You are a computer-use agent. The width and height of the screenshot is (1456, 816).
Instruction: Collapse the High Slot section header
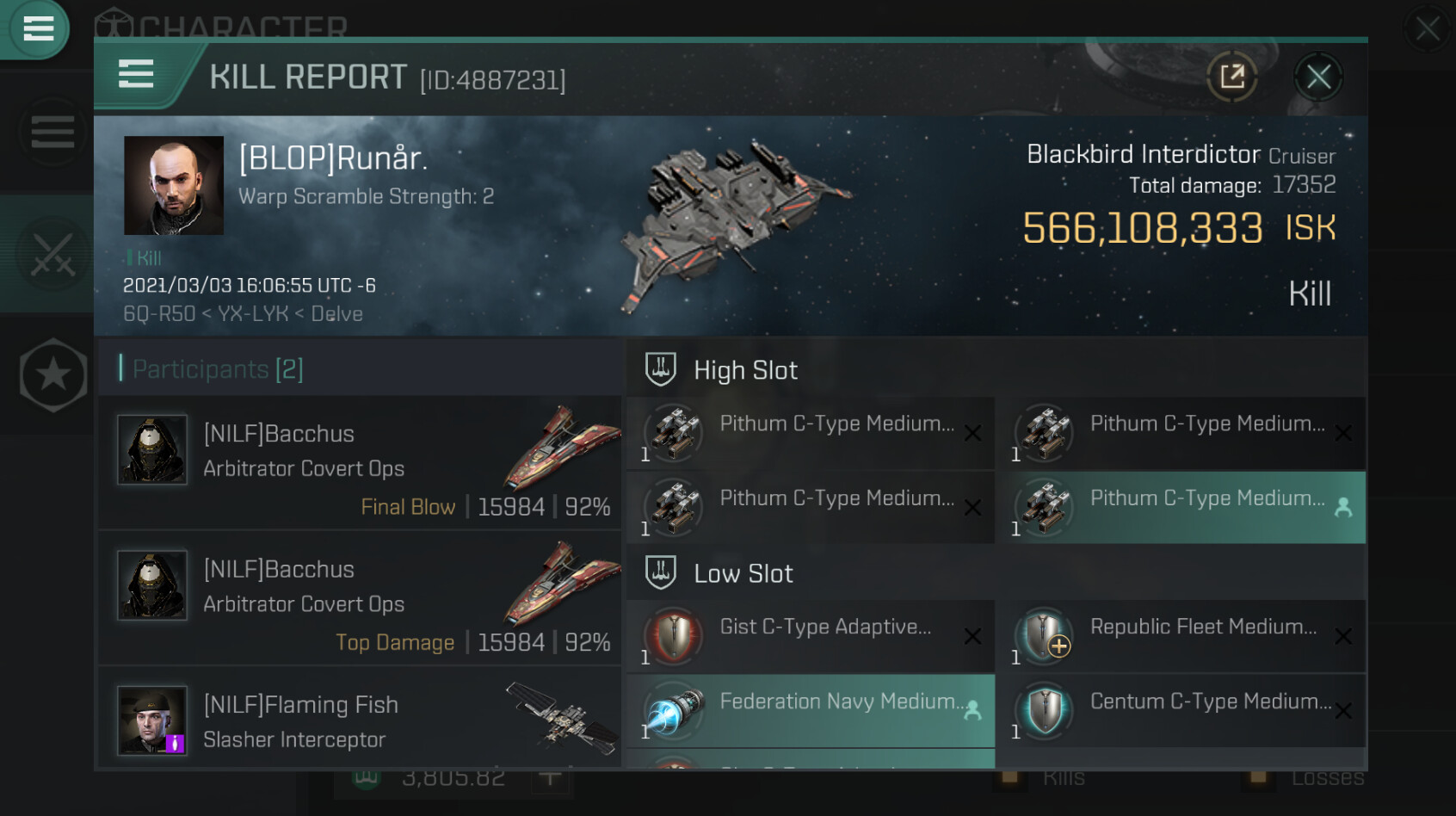[745, 370]
